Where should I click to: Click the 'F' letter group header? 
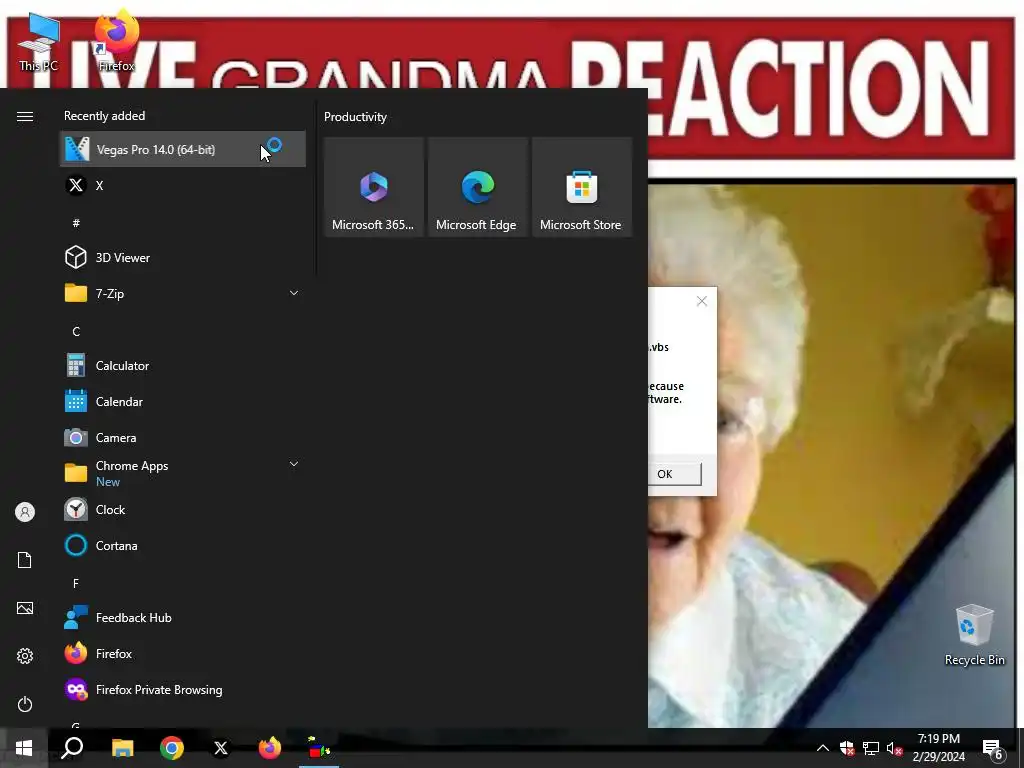coord(76,583)
